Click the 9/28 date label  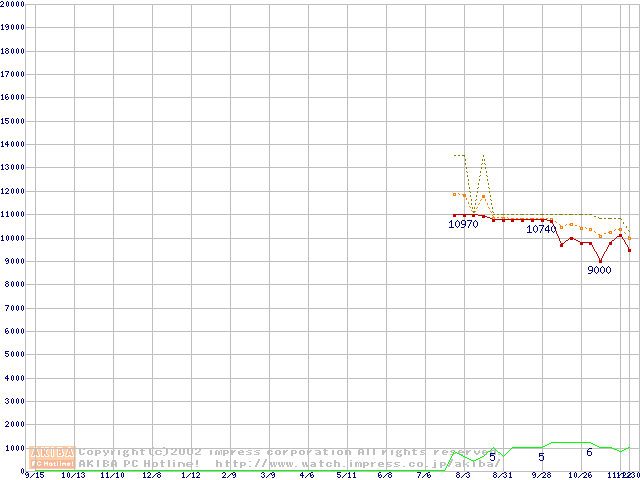541,475
